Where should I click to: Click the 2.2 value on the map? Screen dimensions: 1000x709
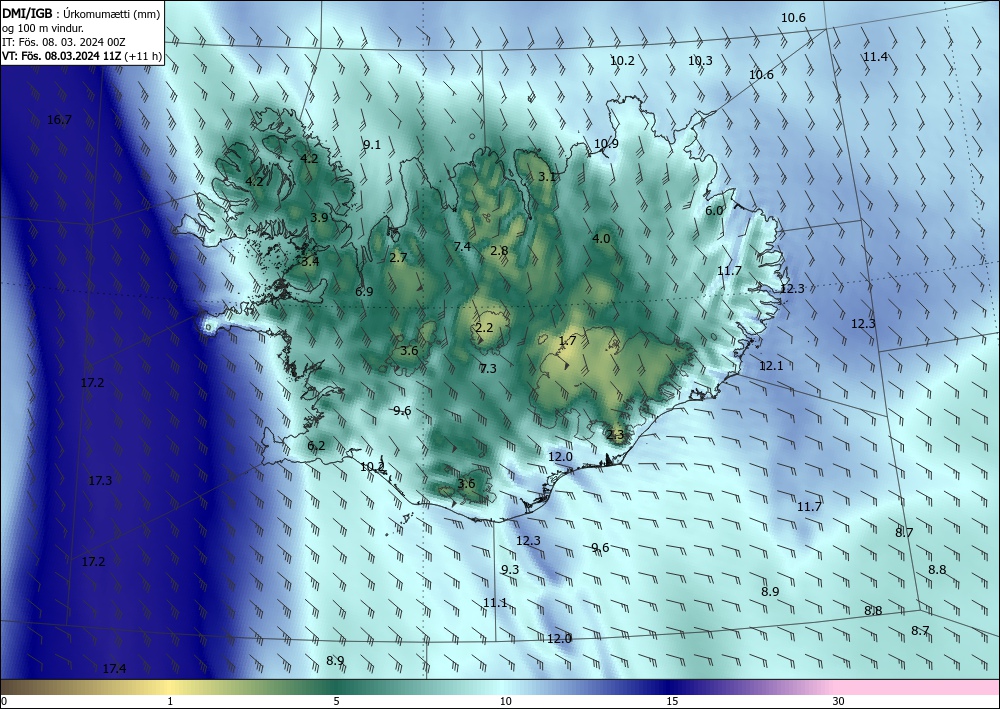pyautogui.click(x=485, y=328)
